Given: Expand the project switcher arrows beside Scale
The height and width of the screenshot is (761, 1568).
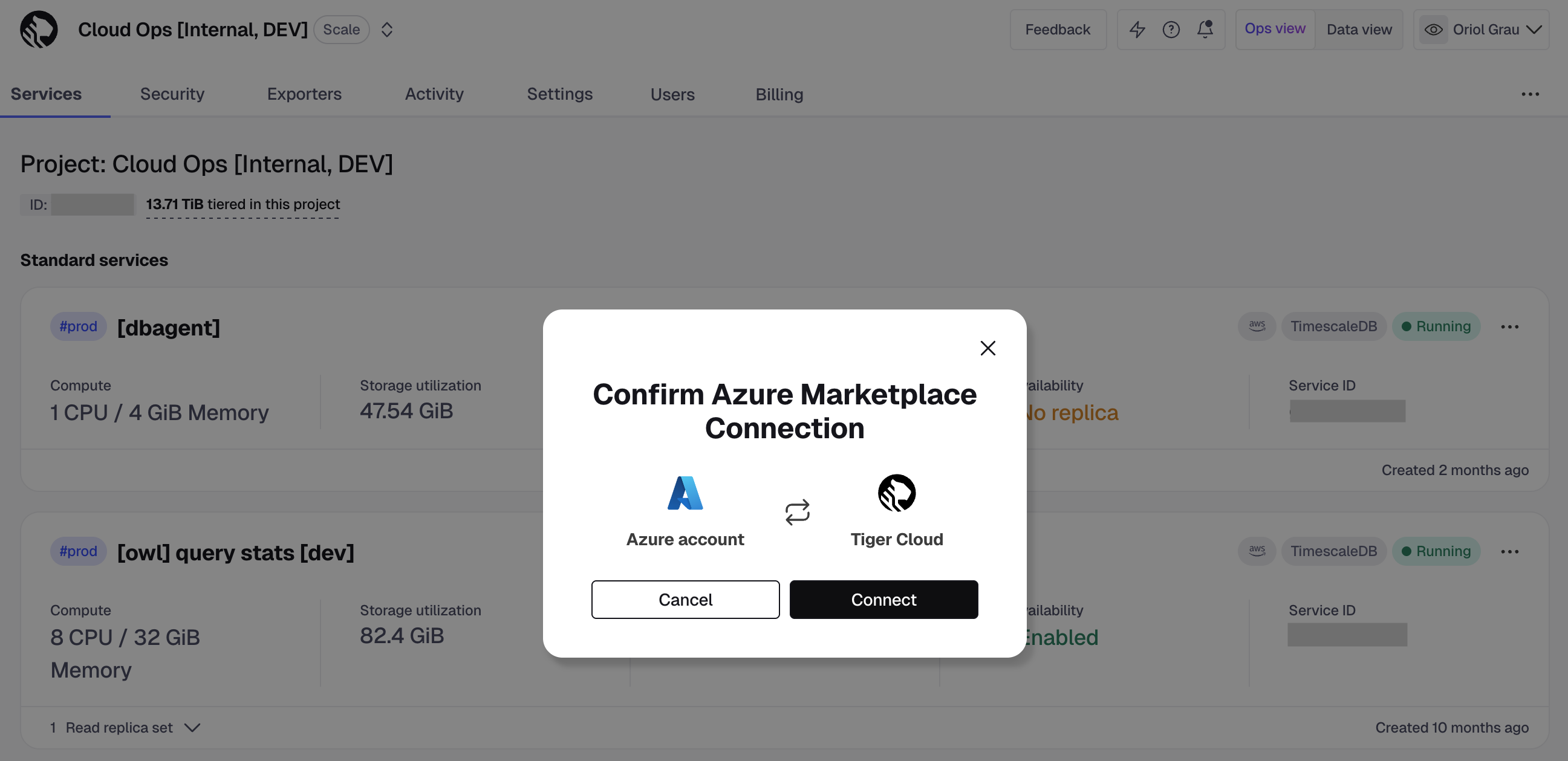Looking at the screenshot, I should click(x=387, y=29).
